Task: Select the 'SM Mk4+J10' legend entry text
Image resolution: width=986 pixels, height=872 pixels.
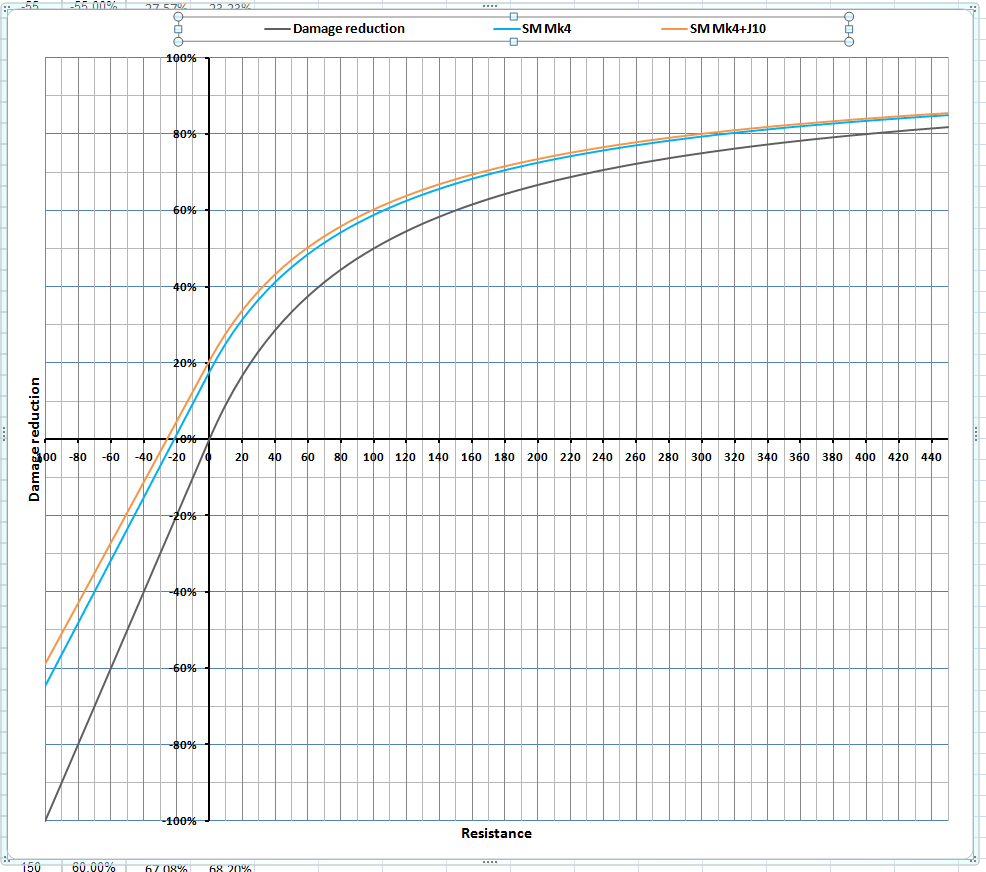Action: coord(728,29)
